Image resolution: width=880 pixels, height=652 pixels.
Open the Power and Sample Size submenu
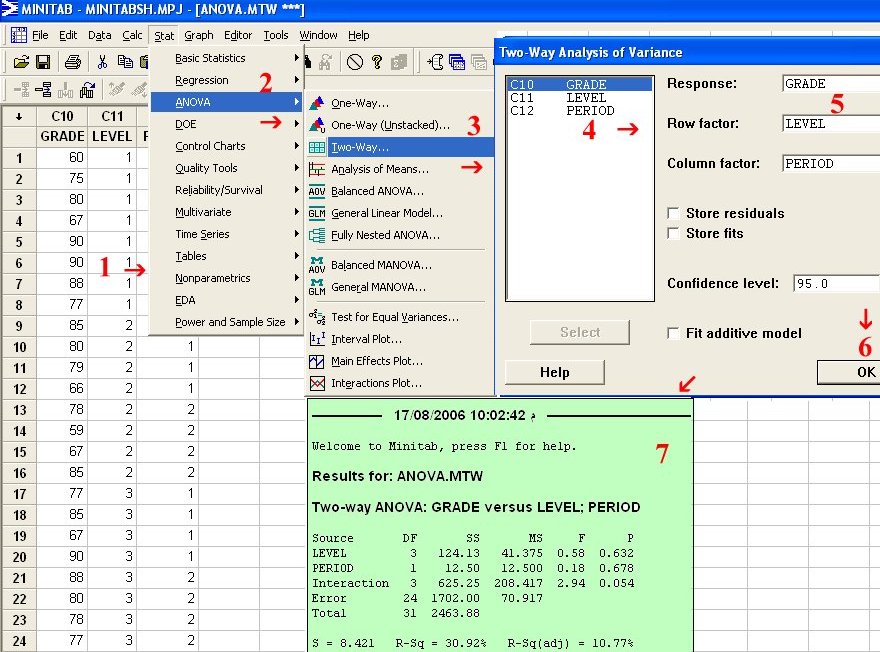point(227,322)
